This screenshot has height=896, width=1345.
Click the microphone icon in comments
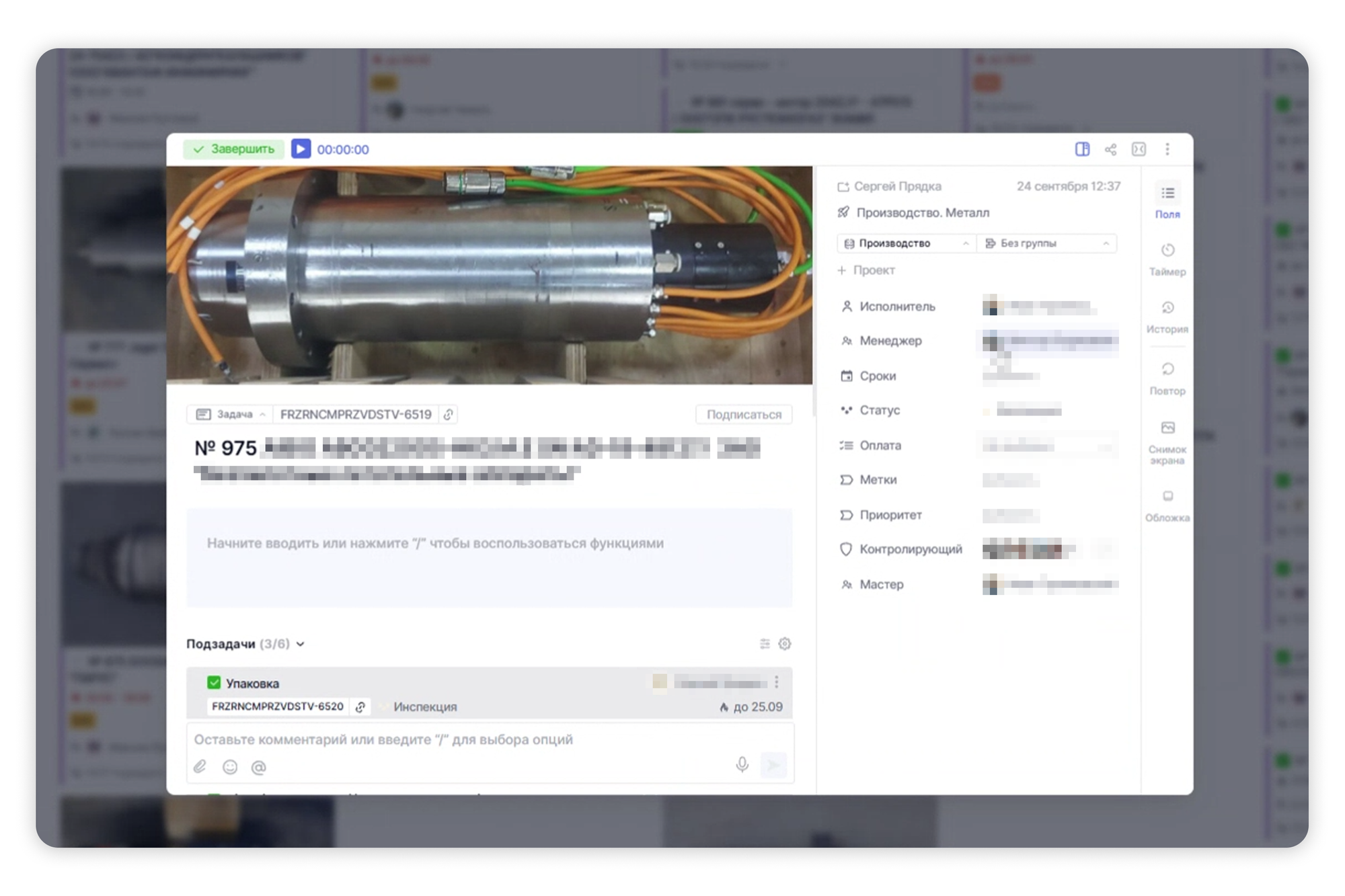click(x=742, y=765)
